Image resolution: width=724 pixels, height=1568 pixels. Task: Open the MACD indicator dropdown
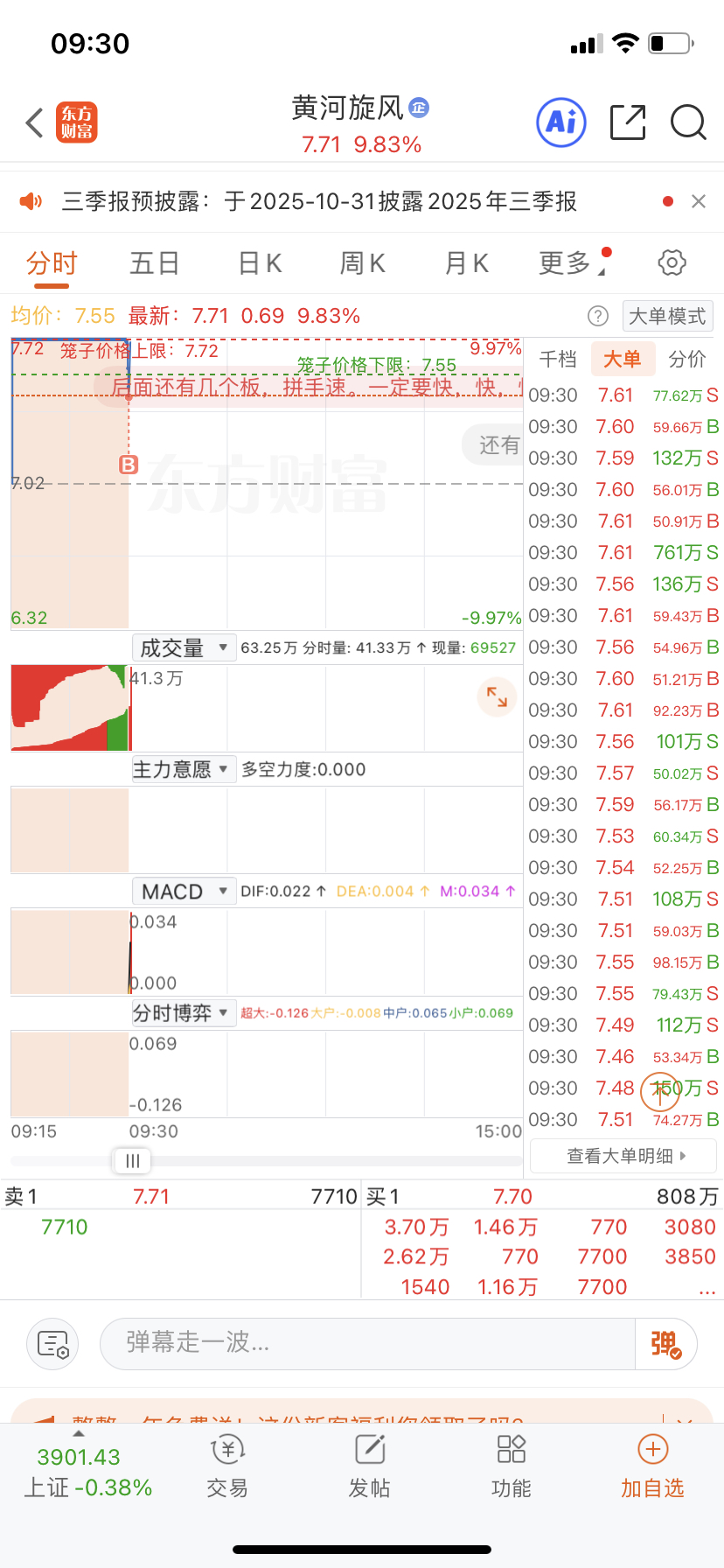coord(184,892)
